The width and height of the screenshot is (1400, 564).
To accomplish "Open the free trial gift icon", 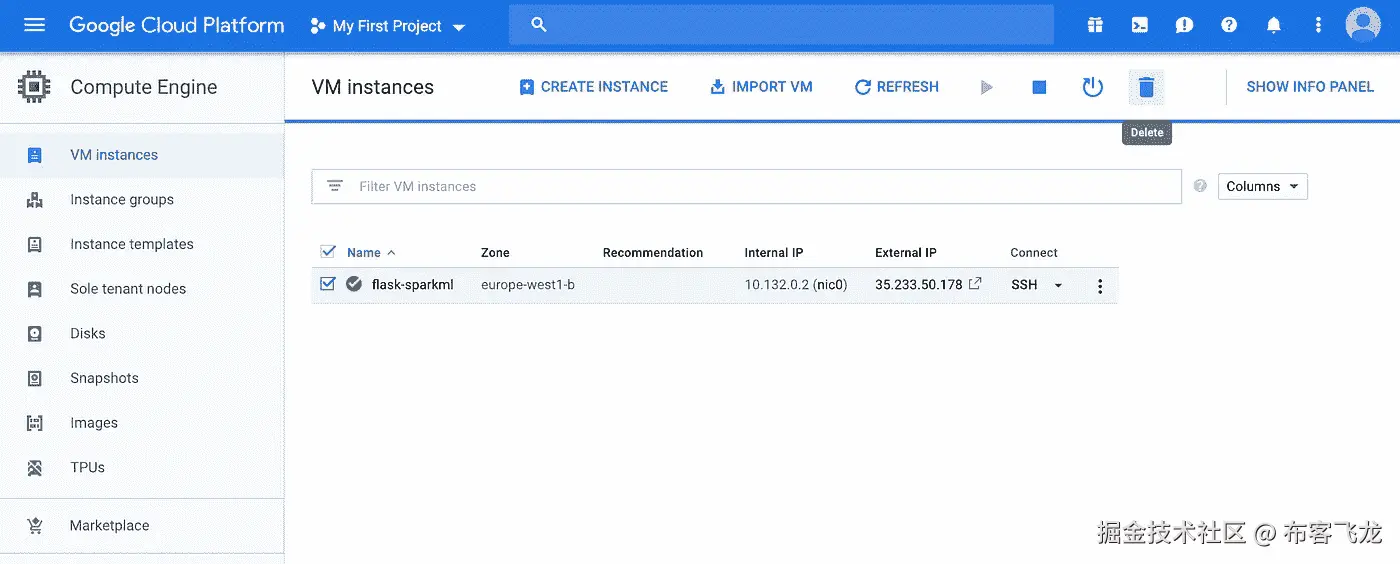I will (1096, 25).
